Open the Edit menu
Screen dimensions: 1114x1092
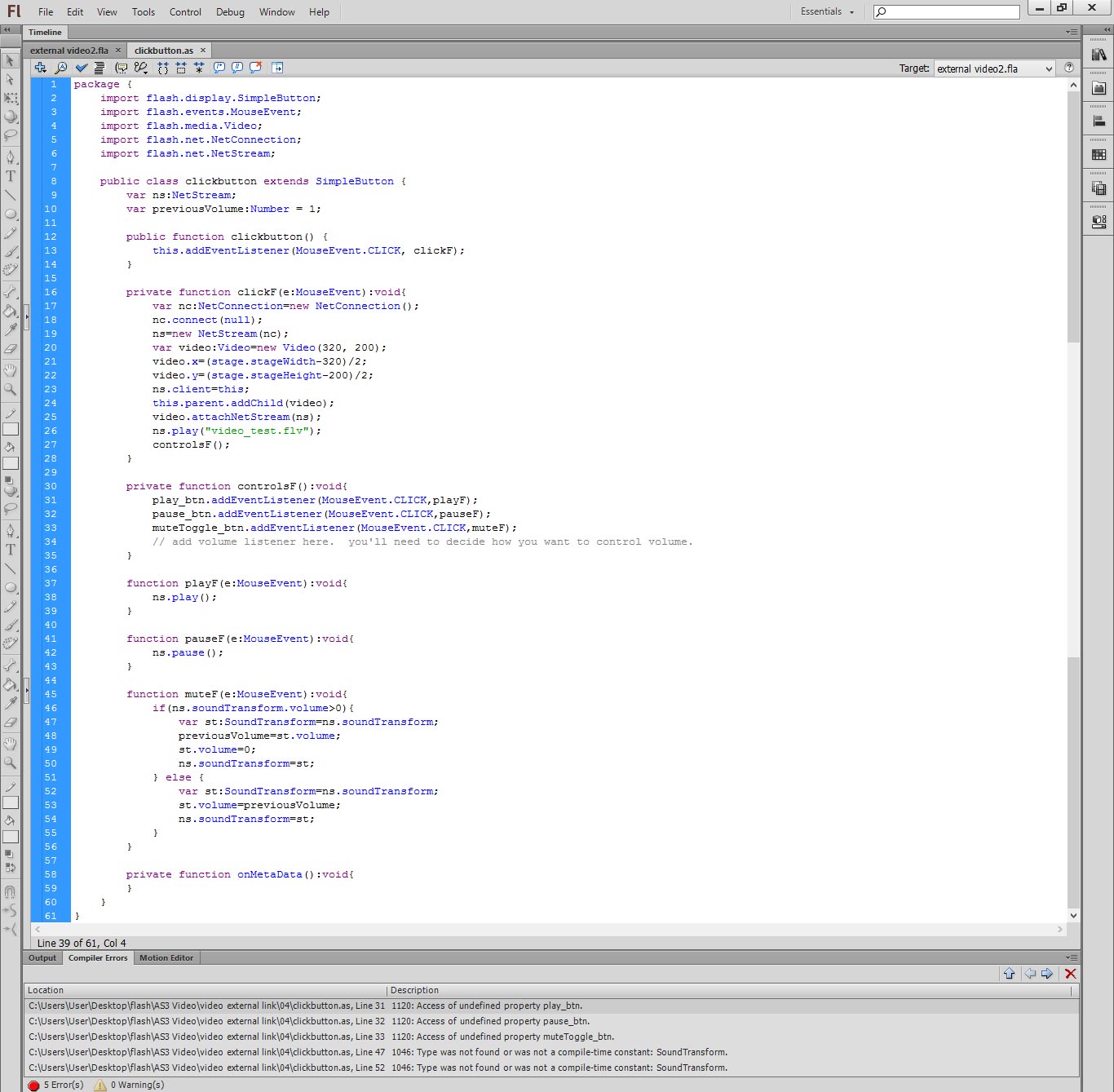point(75,12)
